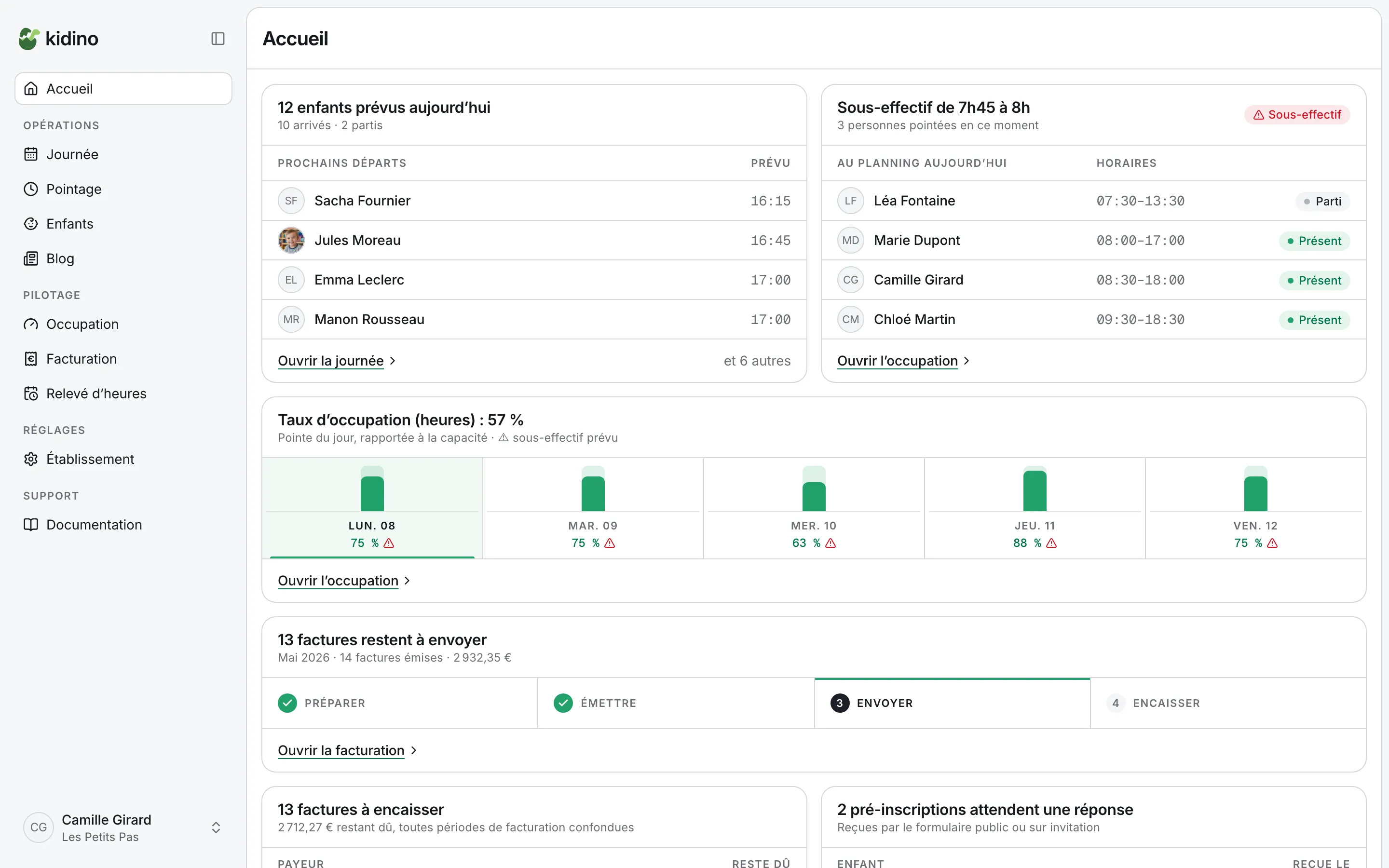
Task: Click the chevron after Ouvrir la facturation
Action: click(413, 750)
